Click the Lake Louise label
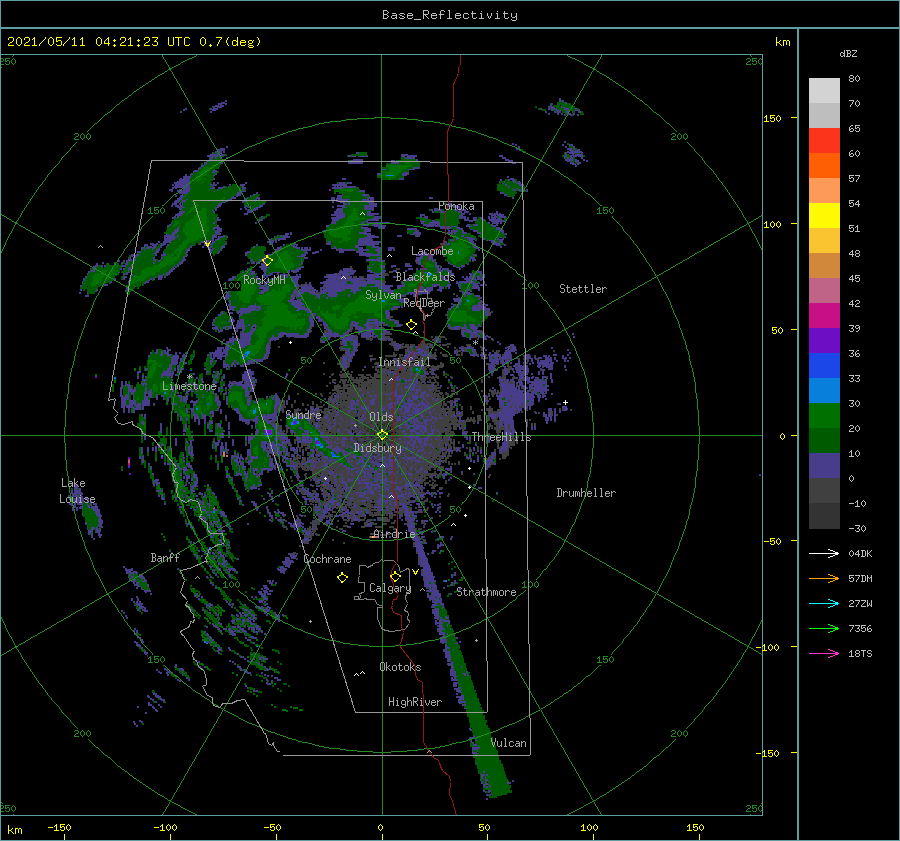The image size is (900, 841). [x=77, y=491]
